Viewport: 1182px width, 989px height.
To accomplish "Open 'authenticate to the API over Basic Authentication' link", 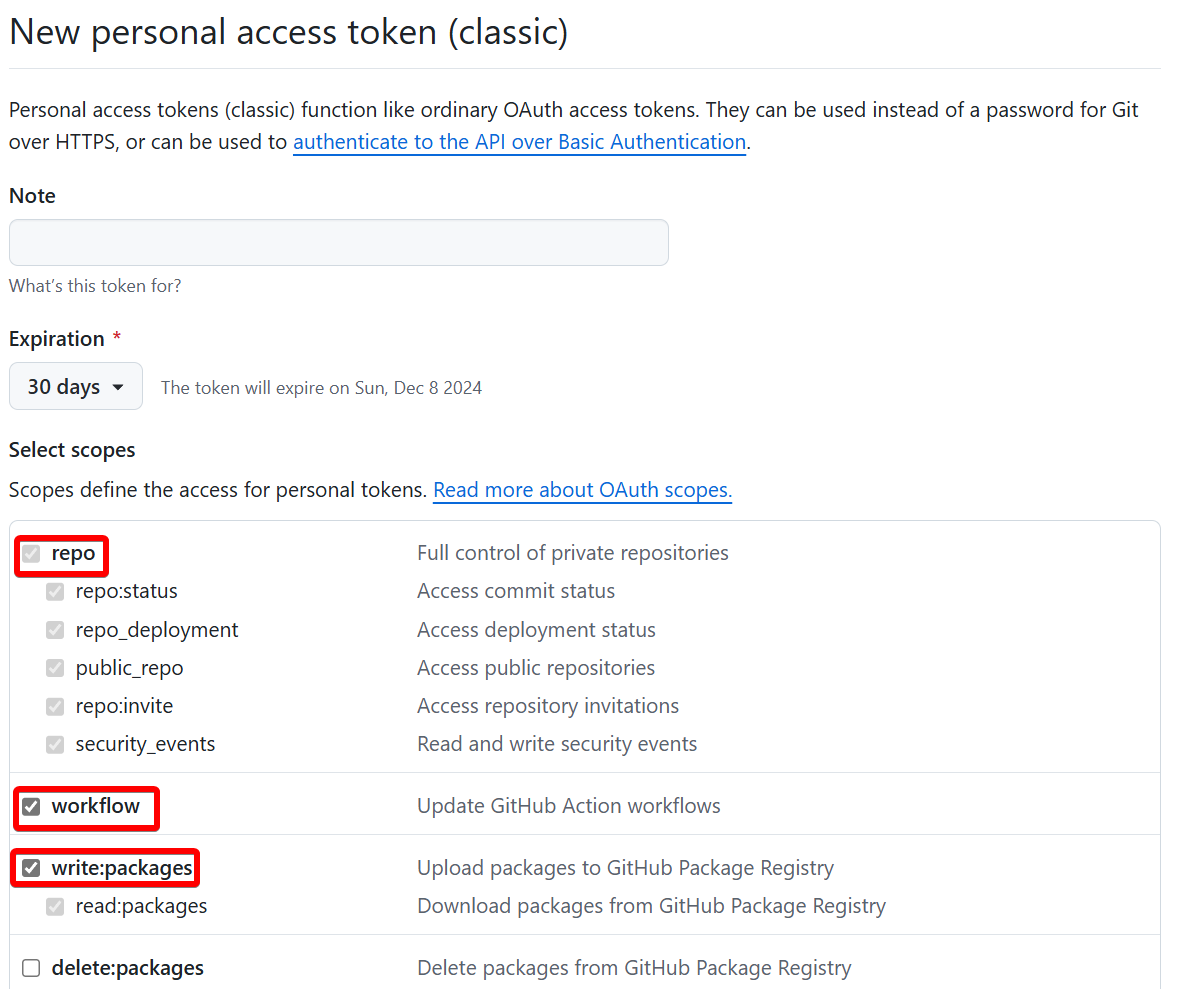I will [x=519, y=142].
